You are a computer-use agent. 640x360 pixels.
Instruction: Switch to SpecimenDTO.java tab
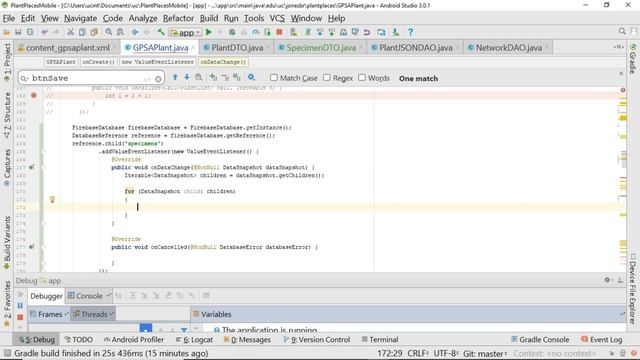pos(321,48)
